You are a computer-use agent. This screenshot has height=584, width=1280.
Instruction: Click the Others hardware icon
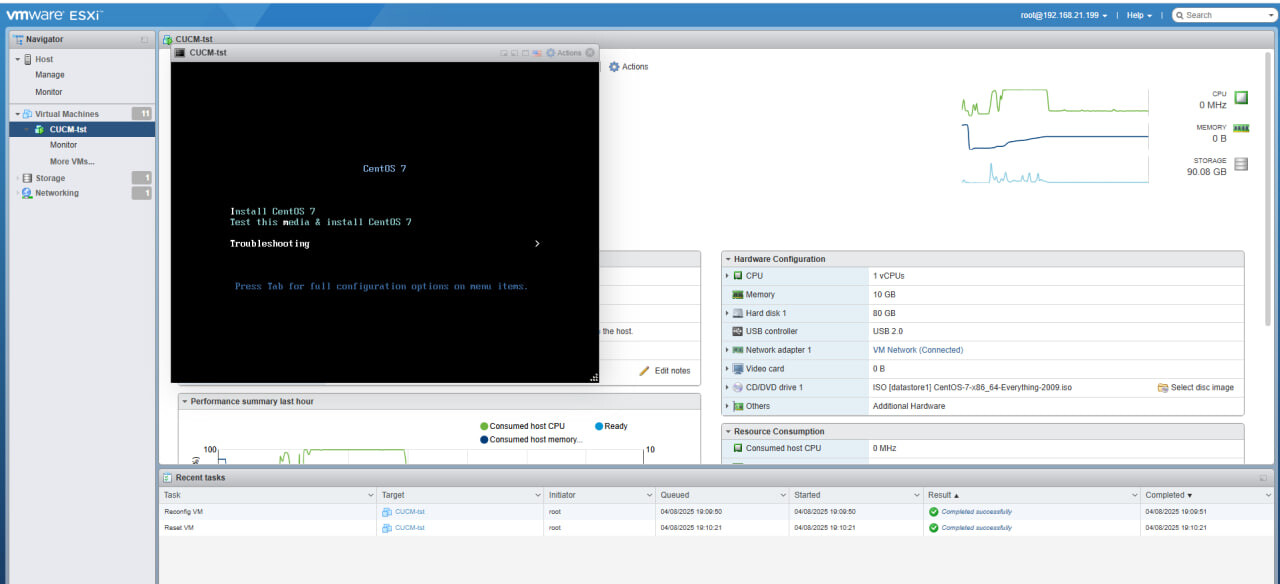(738, 406)
